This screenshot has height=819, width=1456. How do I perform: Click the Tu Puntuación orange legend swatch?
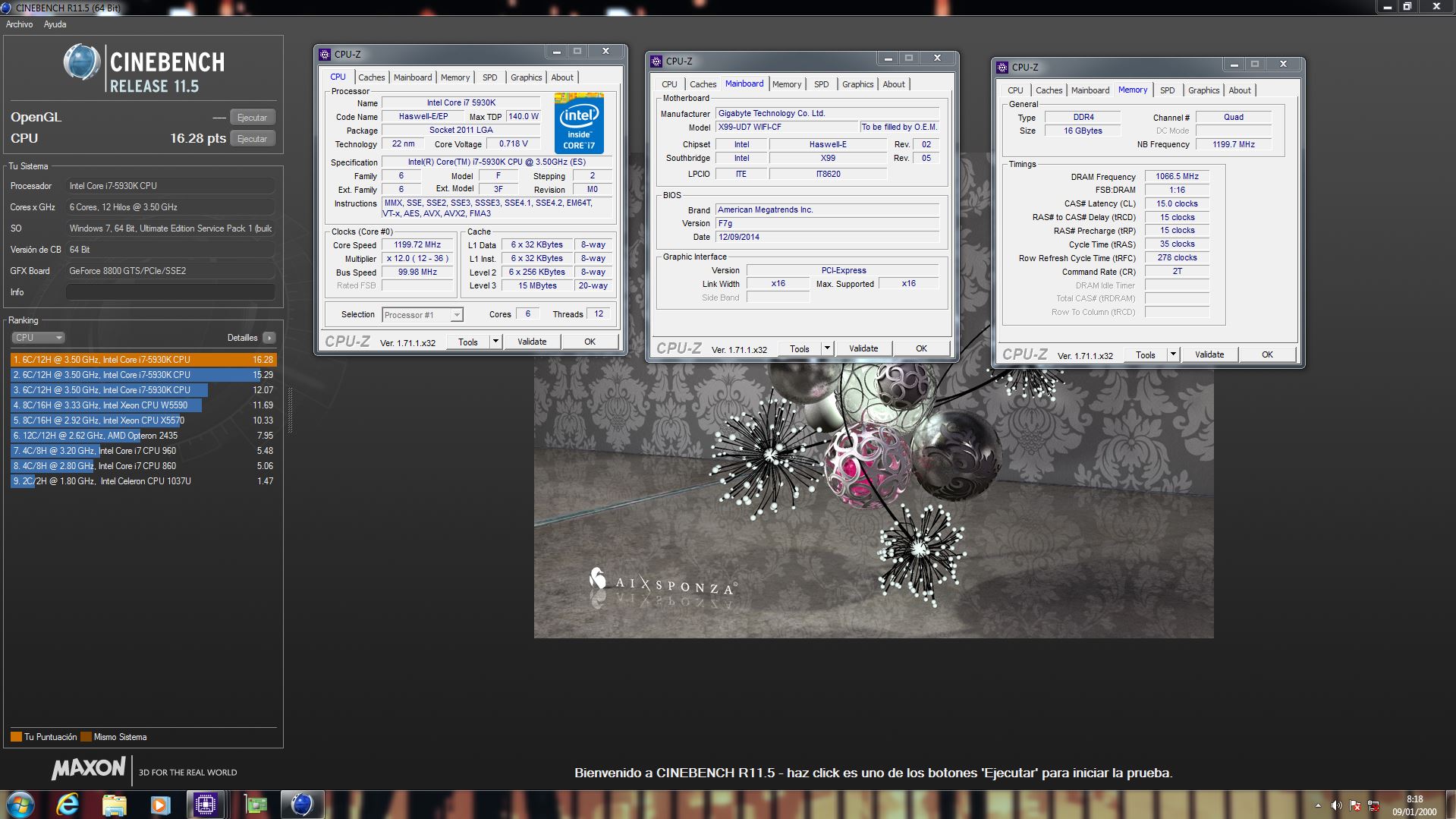tap(16, 737)
